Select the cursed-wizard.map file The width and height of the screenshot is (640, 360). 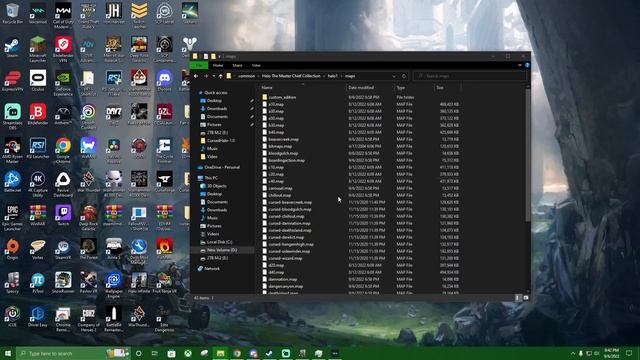[285, 258]
